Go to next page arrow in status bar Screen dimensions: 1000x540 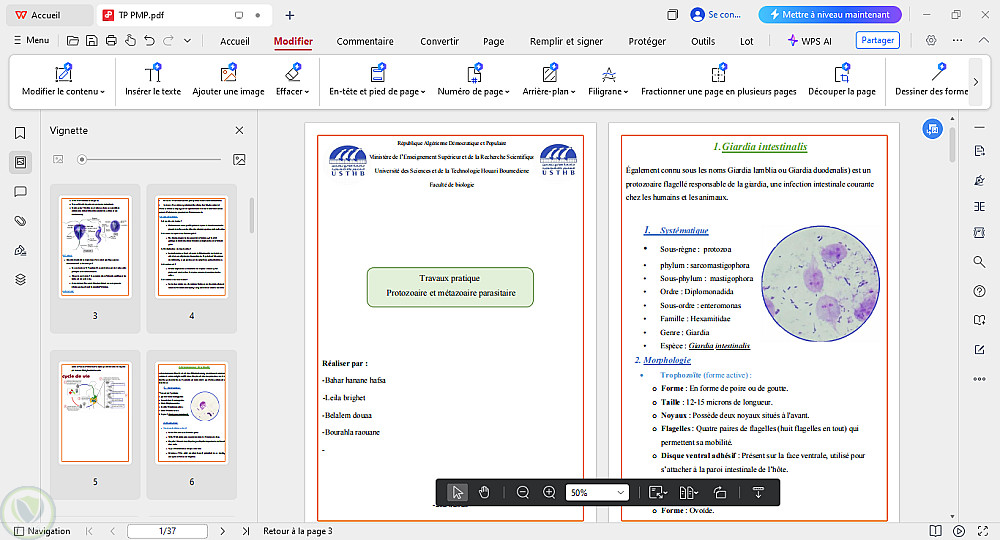pyautogui.click(x=222, y=530)
